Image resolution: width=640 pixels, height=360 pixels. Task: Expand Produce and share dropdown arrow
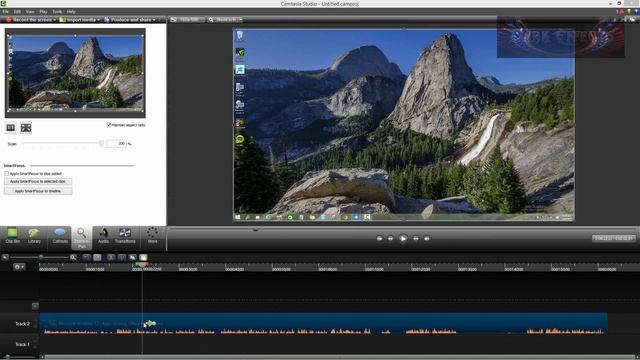pyautogui.click(x=154, y=20)
